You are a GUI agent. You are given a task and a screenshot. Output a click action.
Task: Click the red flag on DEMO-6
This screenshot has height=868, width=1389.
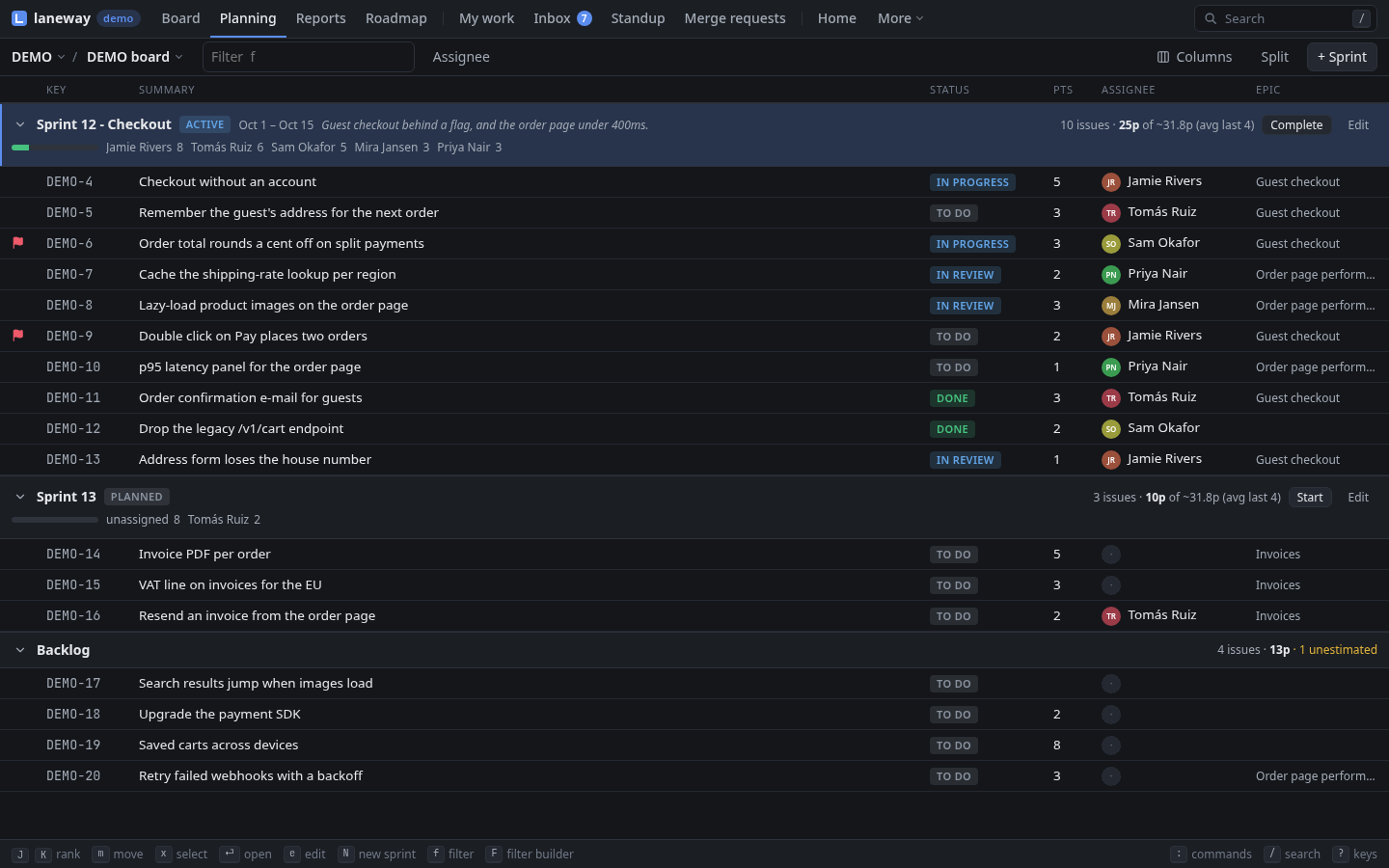(17, 243)
